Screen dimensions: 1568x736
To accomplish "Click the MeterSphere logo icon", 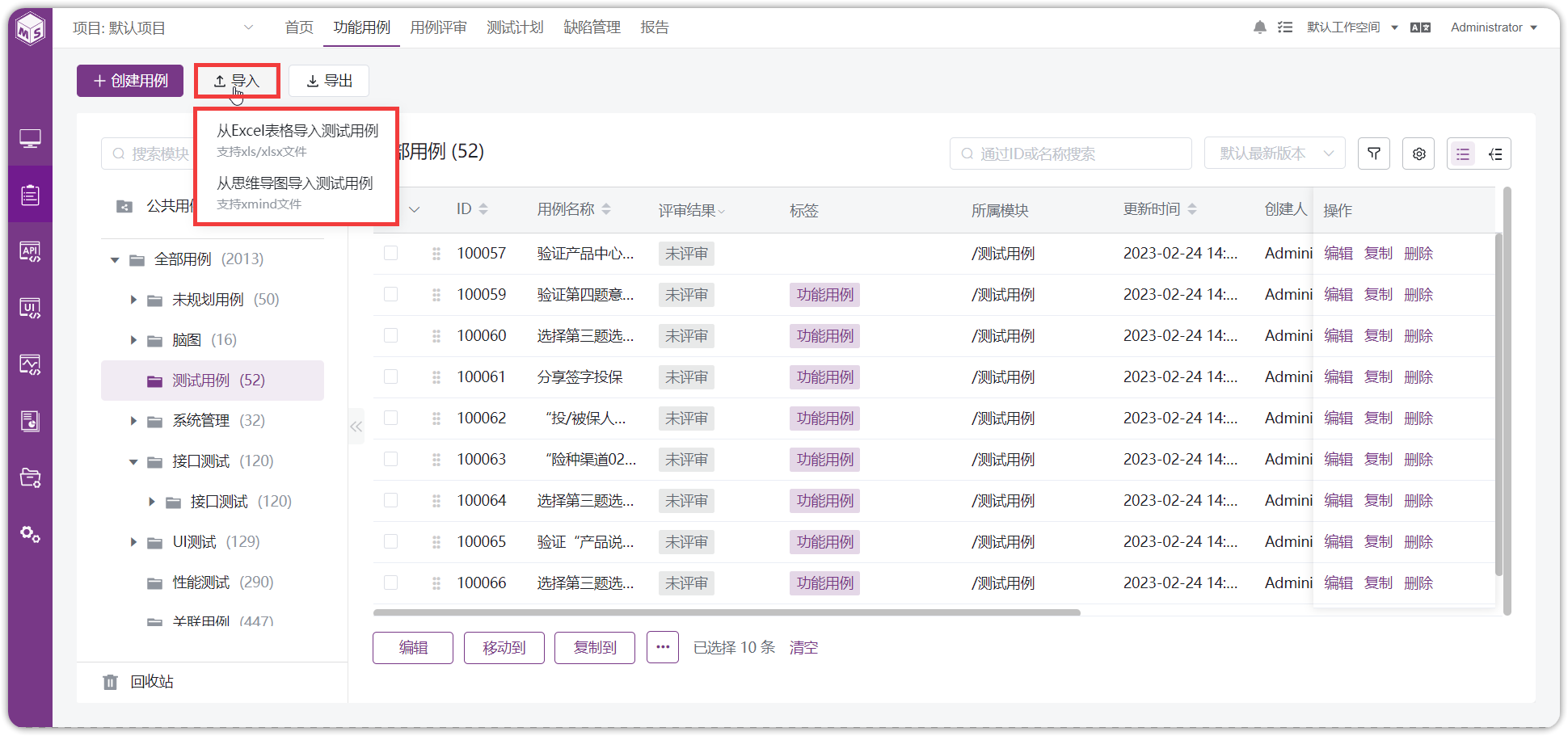I will tap(31, 29).
